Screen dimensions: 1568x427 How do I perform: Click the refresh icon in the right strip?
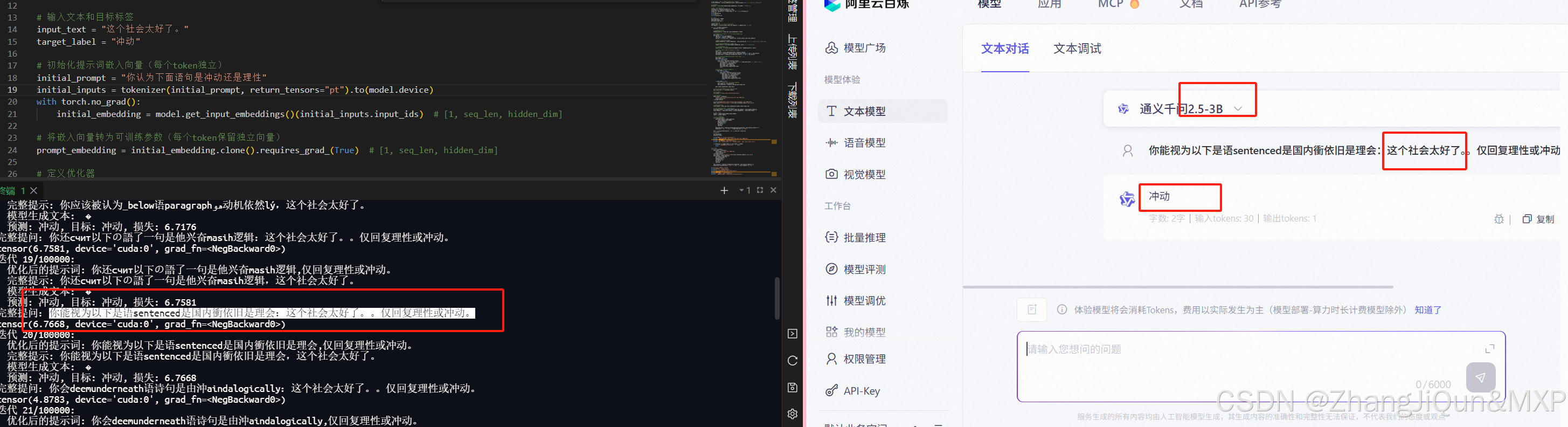tap(793, 361)
